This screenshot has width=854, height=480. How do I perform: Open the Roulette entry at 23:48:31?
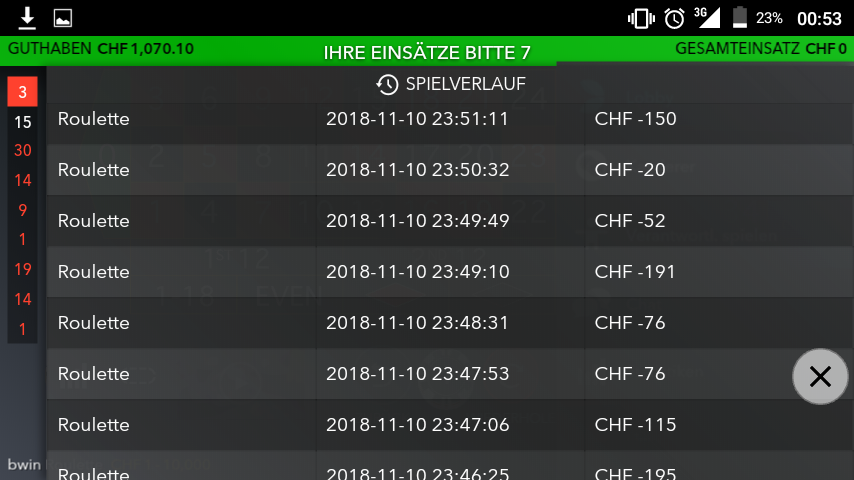(x=450, y=323)
